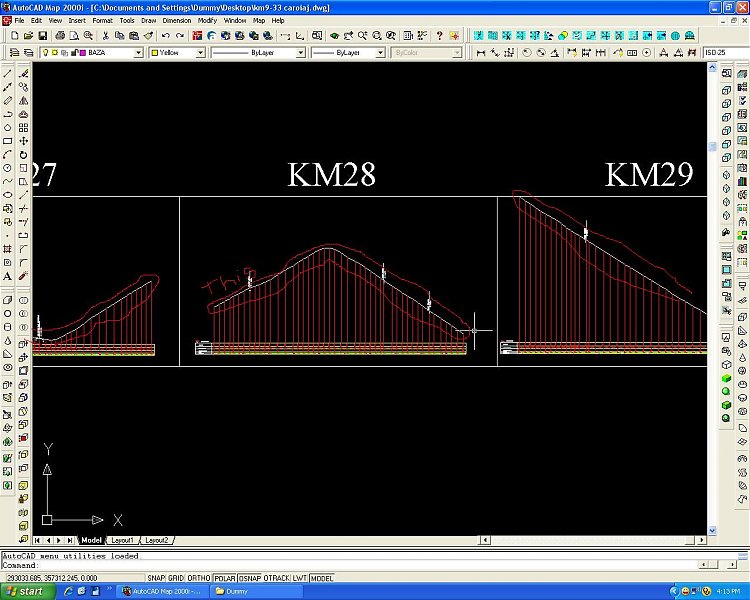Open the File menu
Image resolution: width=750 pixels, height=600 pixels.
point(19,21)
